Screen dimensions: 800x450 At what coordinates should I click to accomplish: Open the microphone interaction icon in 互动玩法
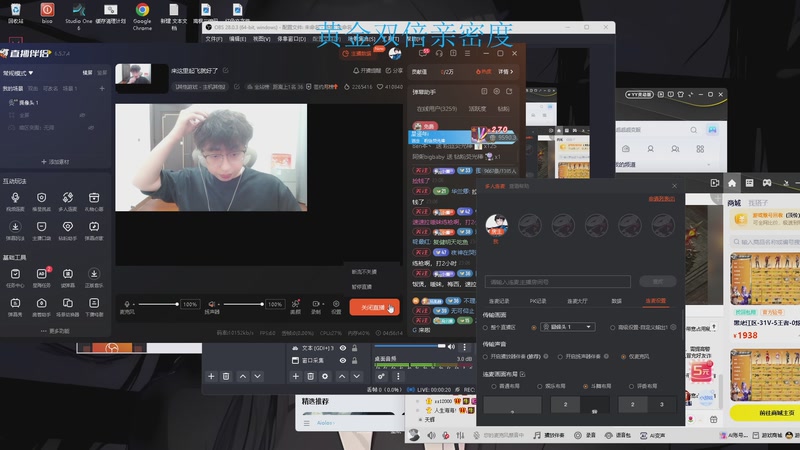click(15, 197)
